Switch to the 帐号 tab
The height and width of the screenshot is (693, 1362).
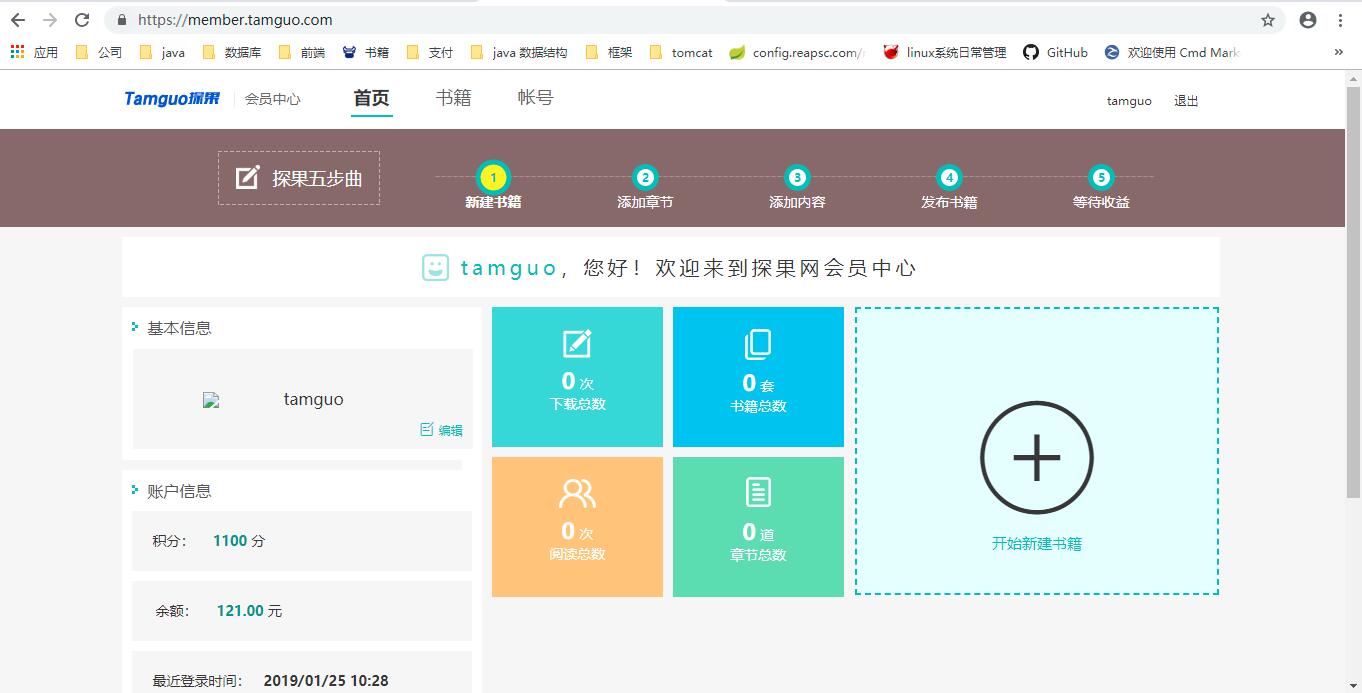(535, 98)
